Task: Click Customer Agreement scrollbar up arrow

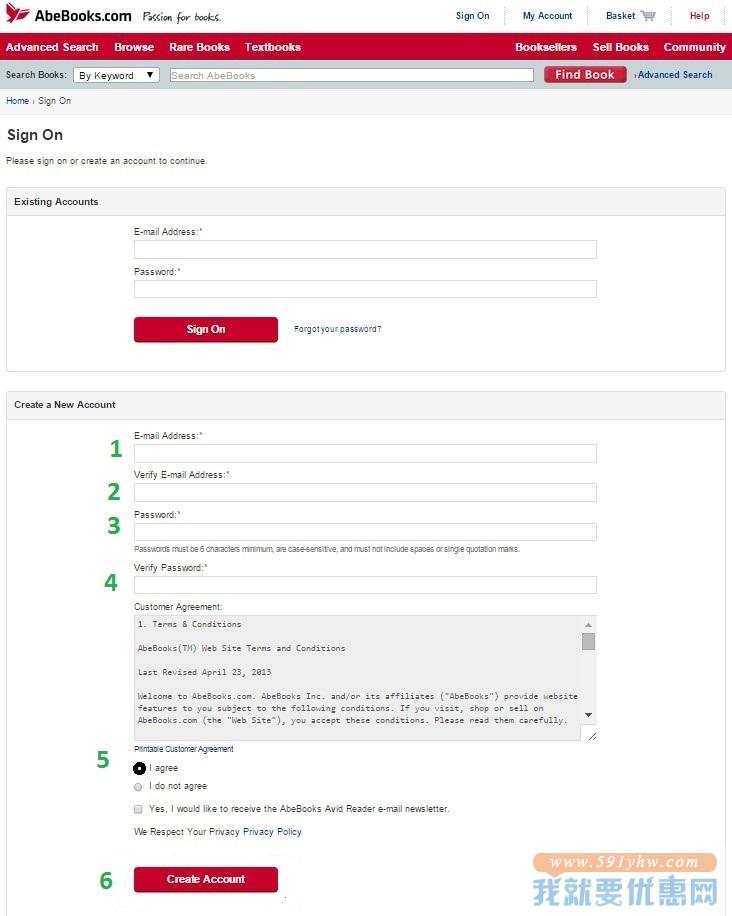Action: click(588, 625)
